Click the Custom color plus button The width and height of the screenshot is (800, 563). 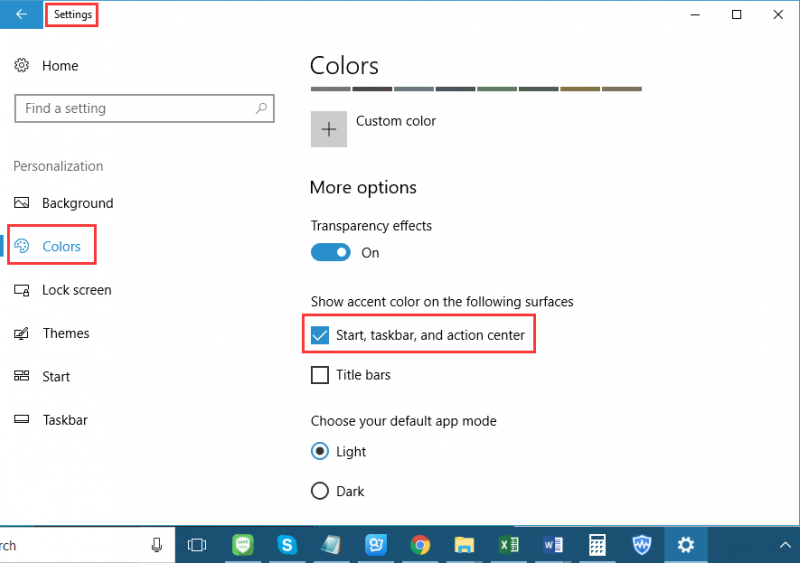tap(329, 129)
